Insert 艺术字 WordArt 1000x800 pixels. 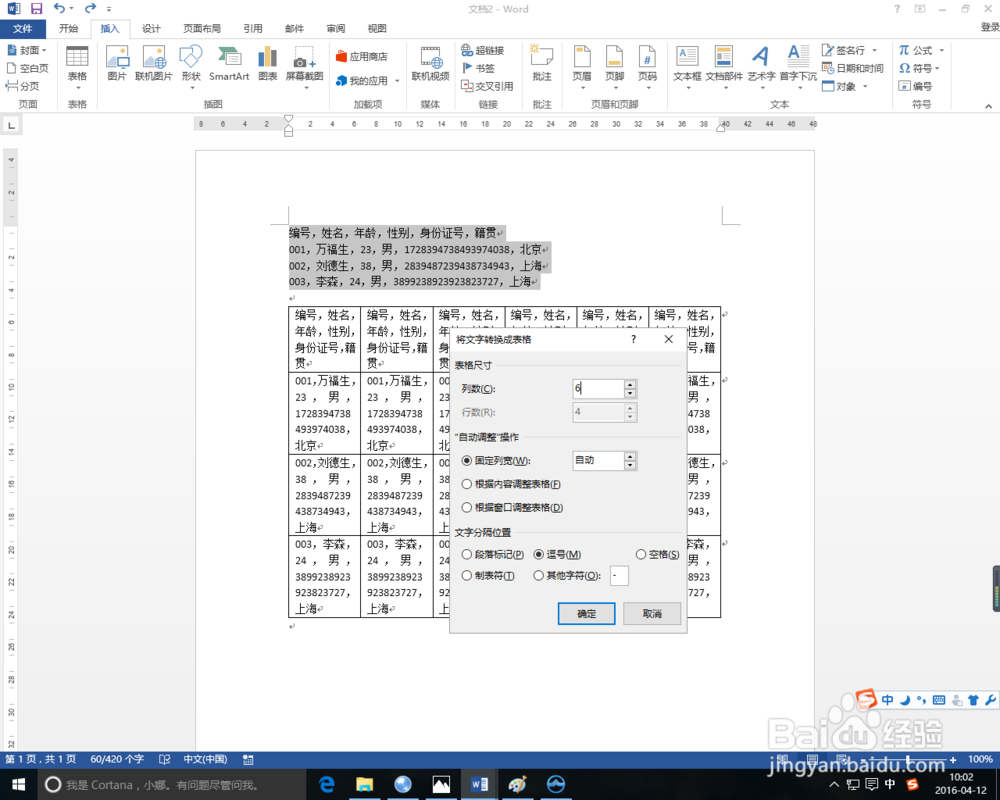click(761, 65)
